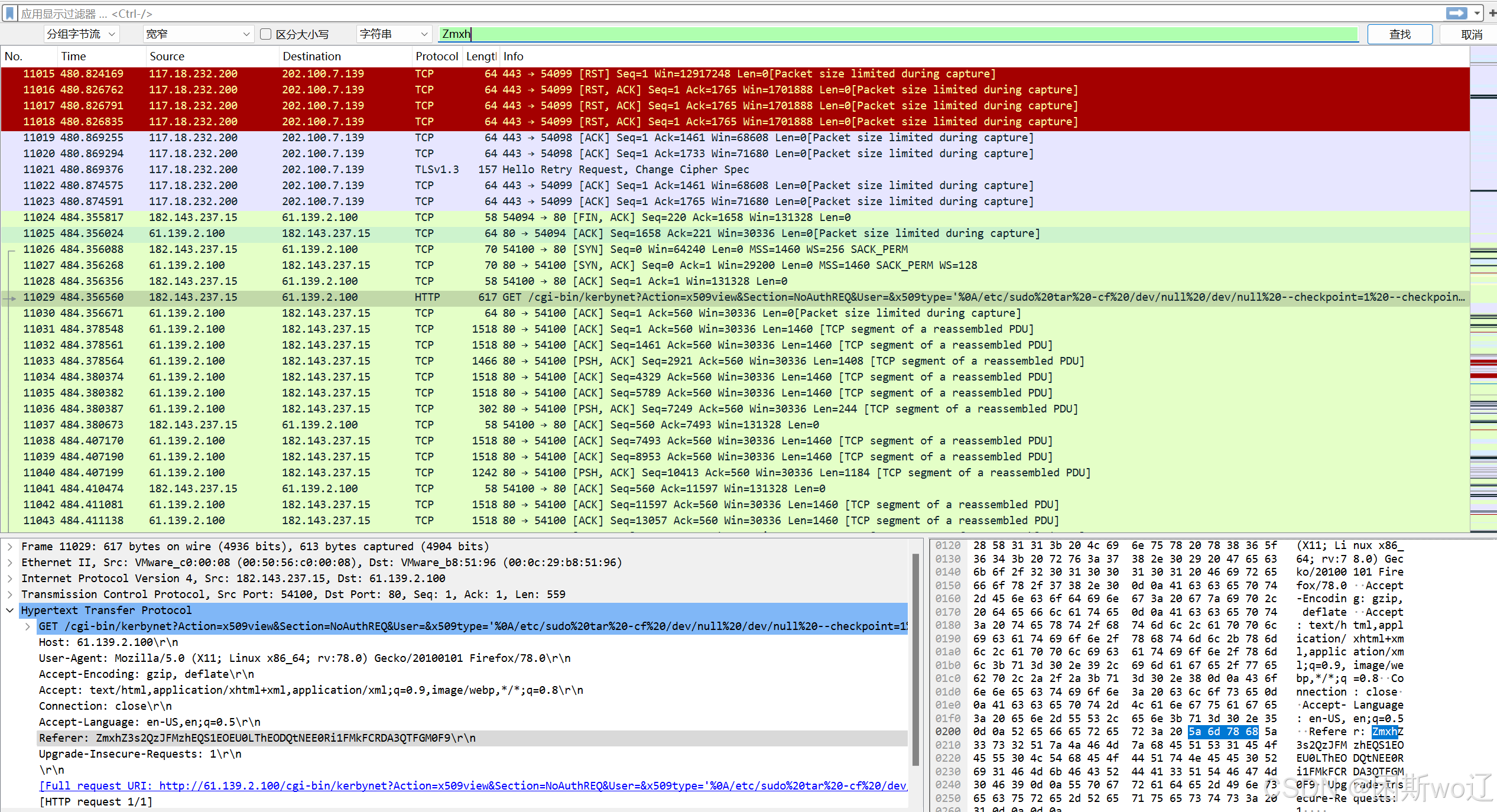The height and width of the screenshot is (812, 1497).
Task: Click the 查找 find button
Action: [1399, 34]
